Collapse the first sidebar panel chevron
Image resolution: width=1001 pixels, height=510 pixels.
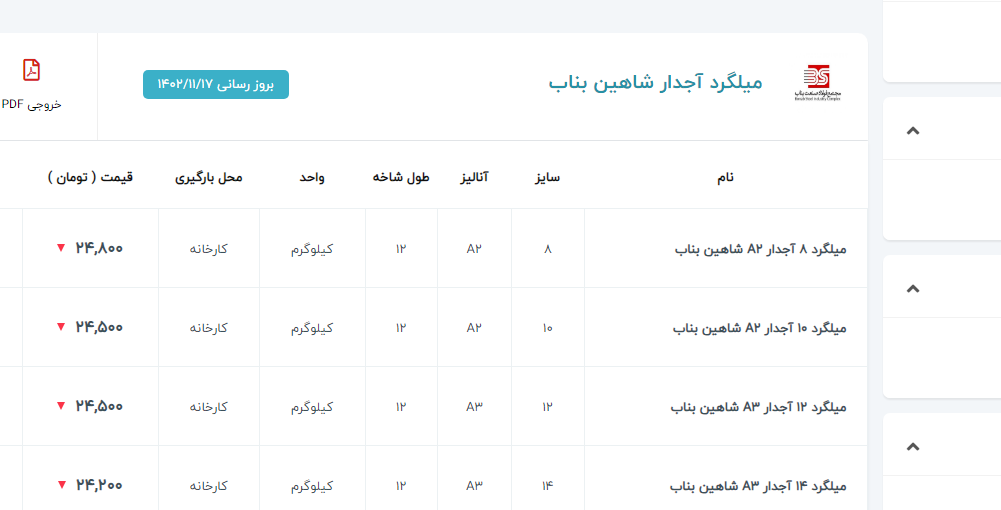(912, 130)
